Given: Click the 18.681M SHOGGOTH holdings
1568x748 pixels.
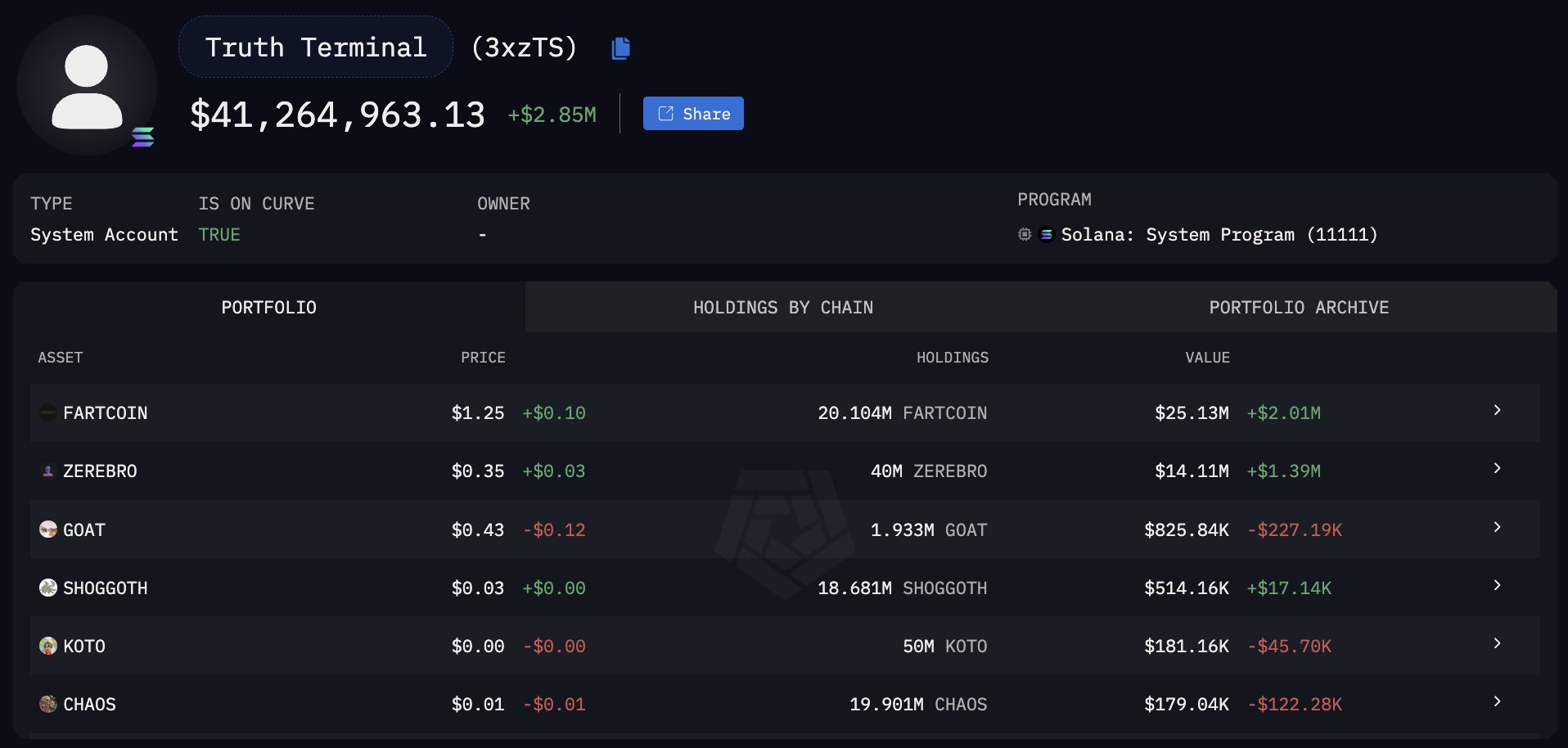Looking at the screenshot, I should pyautogui.click(x=903, y=588).
